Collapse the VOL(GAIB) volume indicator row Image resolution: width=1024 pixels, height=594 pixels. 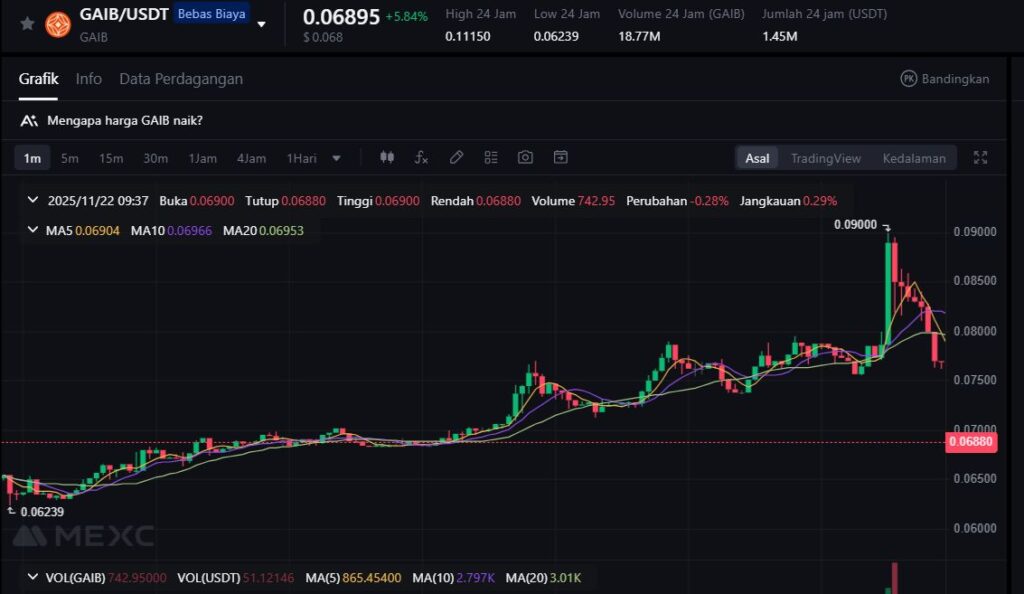pos(33,578)
